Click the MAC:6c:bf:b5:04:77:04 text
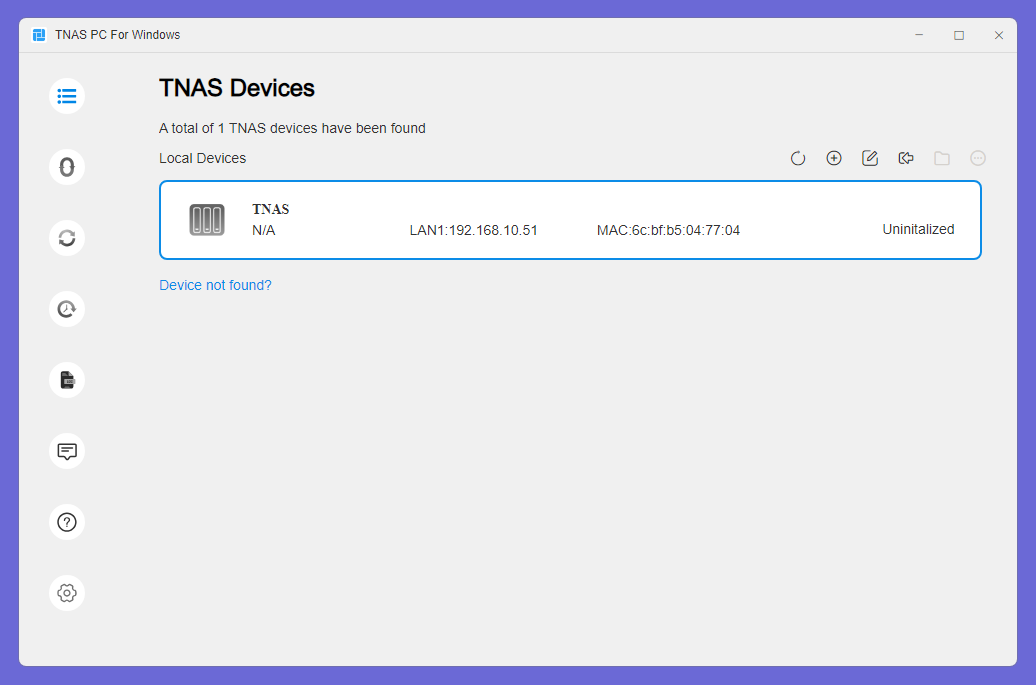 tap(668, 231)
